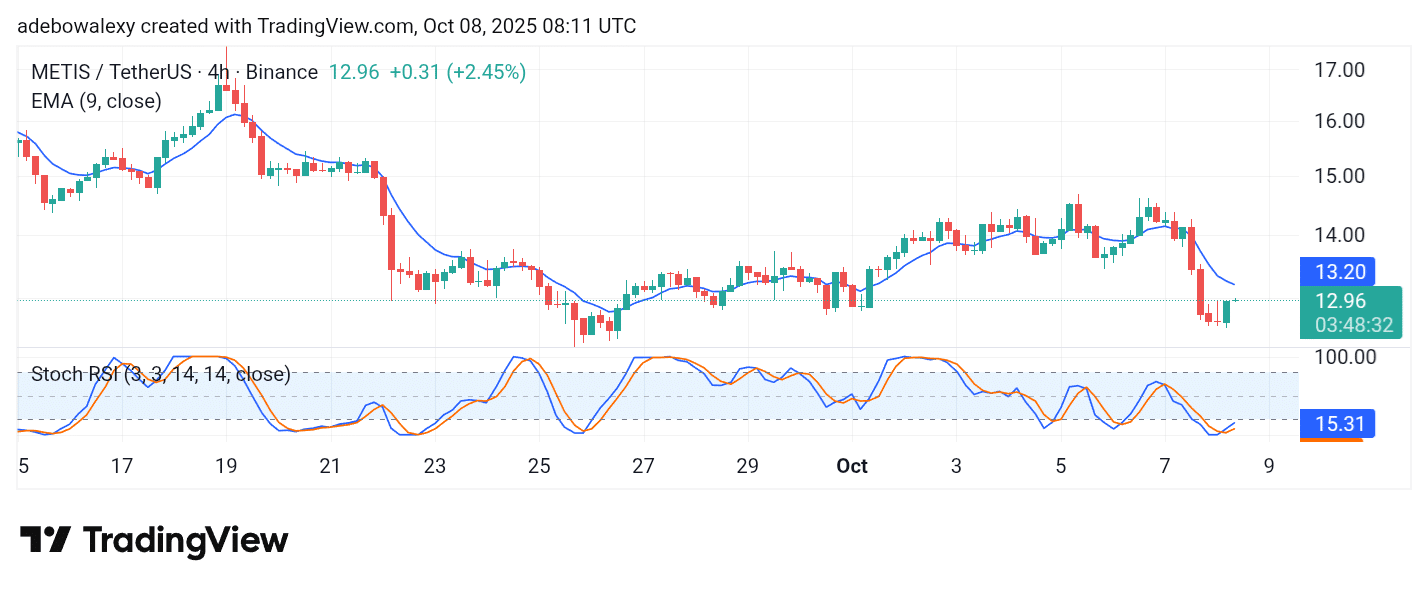Click the 100.00 Stoch RSI scale label
Screen dimensions: 1428x591
[x=1344, y=357]
